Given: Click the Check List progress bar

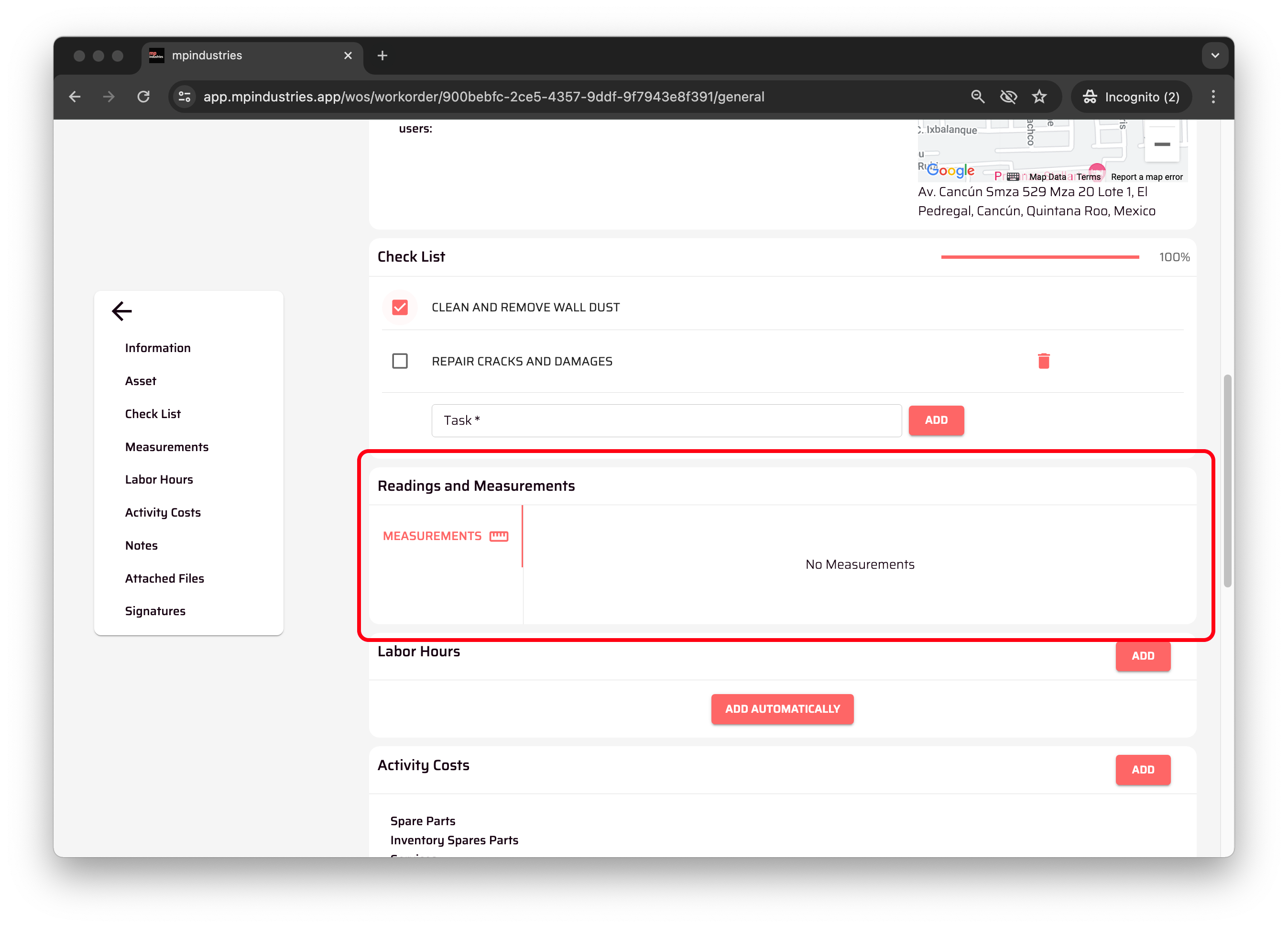Looking at the screenshot, I should (x=1039, y=257).
